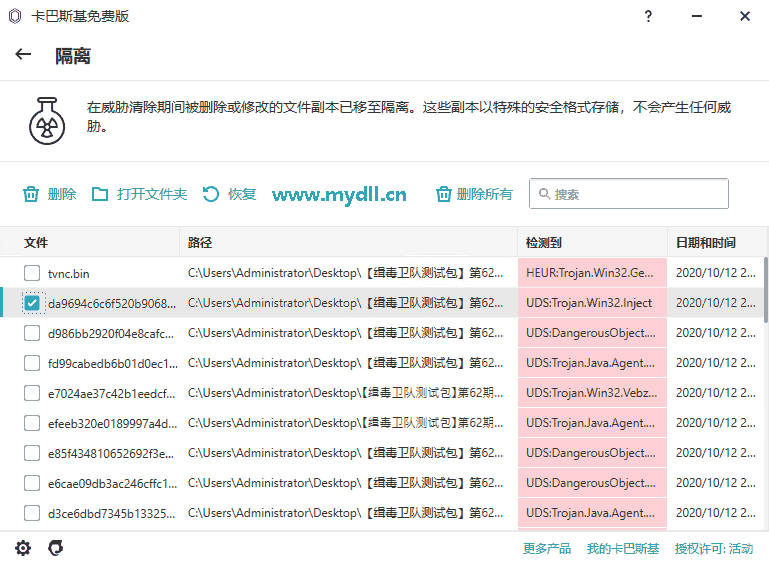Viewport: 769px width, 564px height.
Task: Click detection cell of e85f434810652692f3e row
Action: 592,453
